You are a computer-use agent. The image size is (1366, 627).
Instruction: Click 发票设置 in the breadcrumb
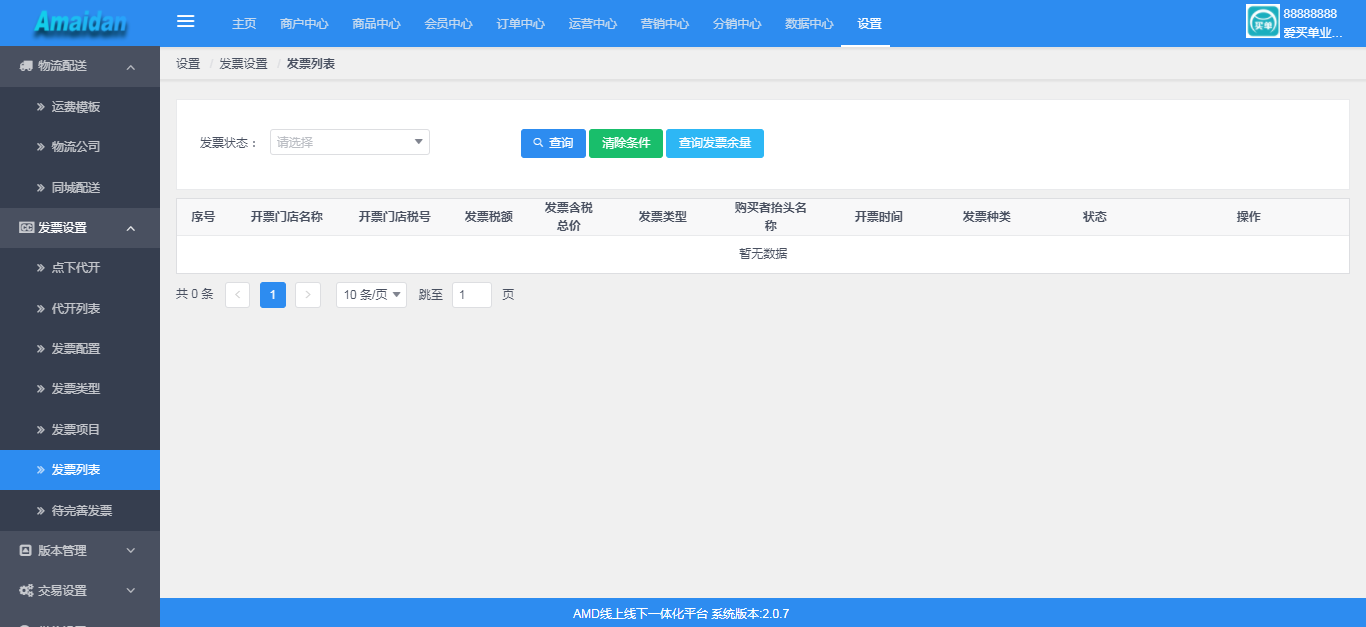[x=243, y=64]
